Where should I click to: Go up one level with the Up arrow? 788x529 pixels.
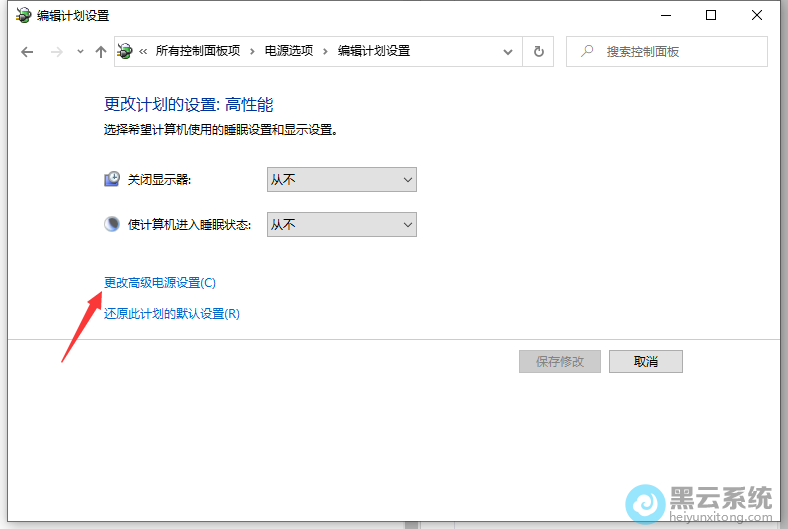pyautogui.click(x=100, y=52)
